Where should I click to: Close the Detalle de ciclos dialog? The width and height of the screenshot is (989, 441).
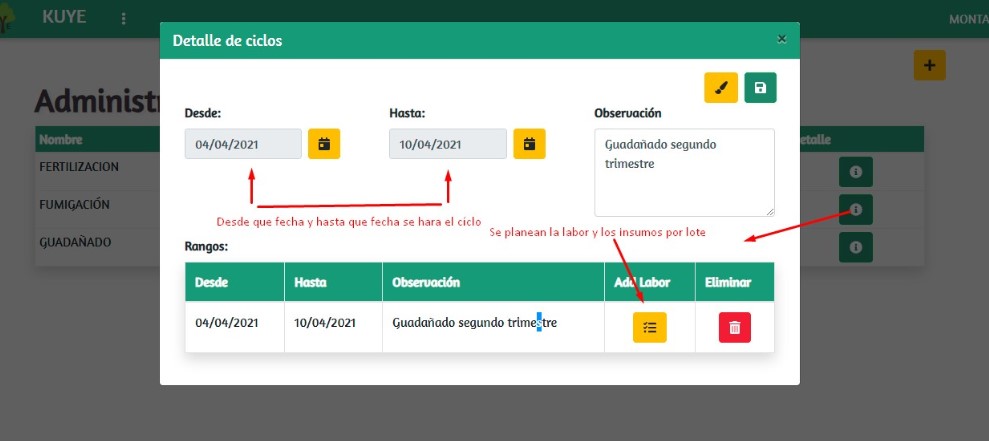[781, 39]
